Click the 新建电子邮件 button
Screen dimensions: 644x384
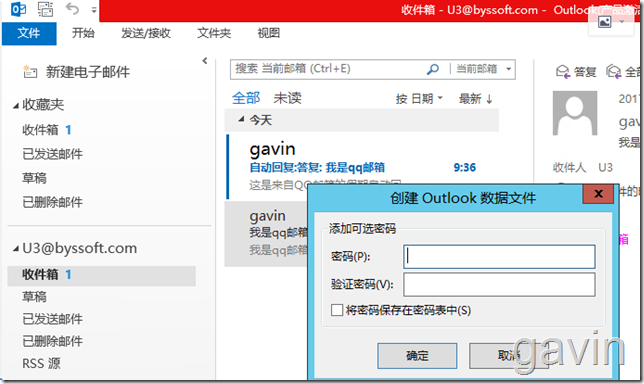click(x=77, y=72)
